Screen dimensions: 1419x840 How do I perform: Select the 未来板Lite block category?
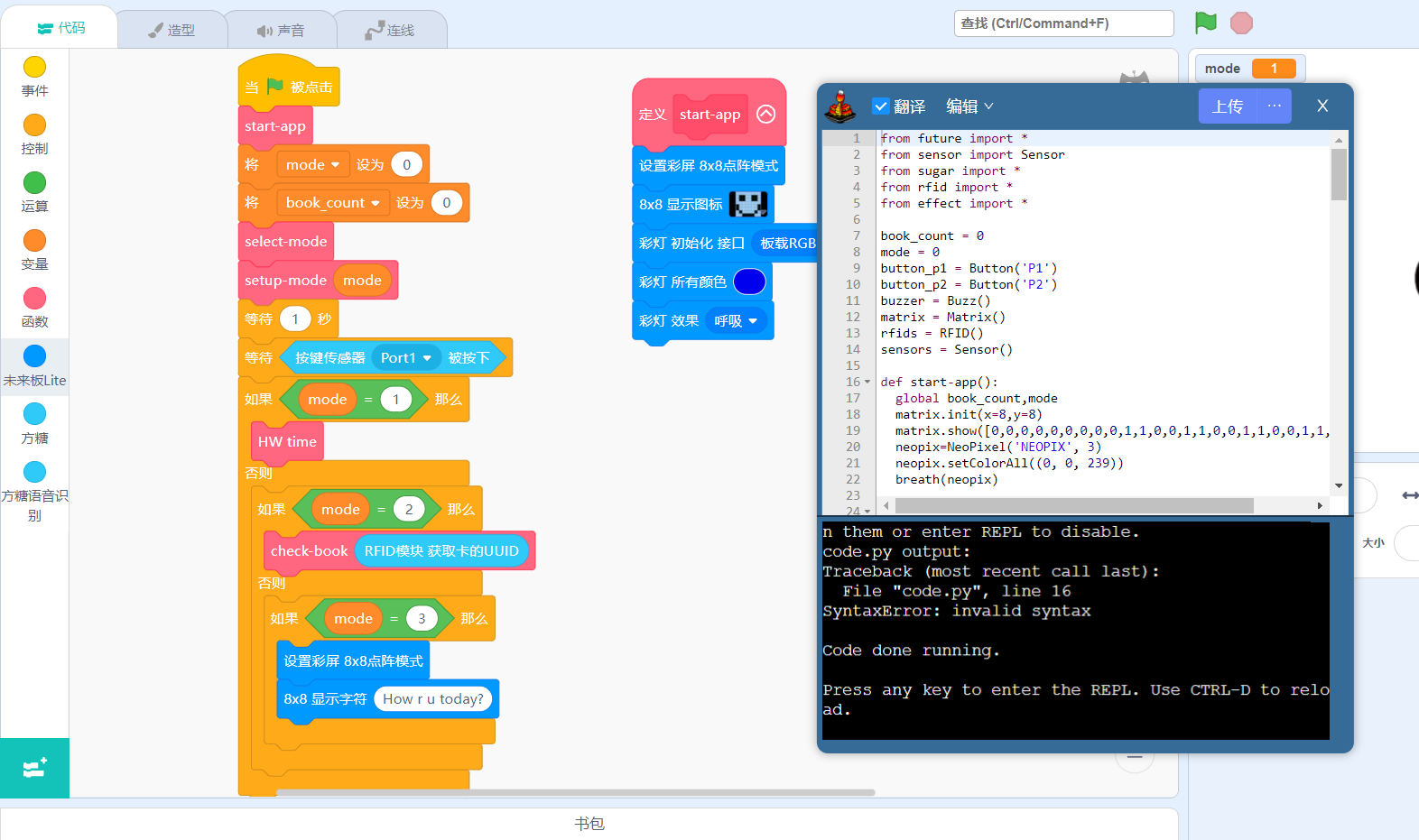34,366
